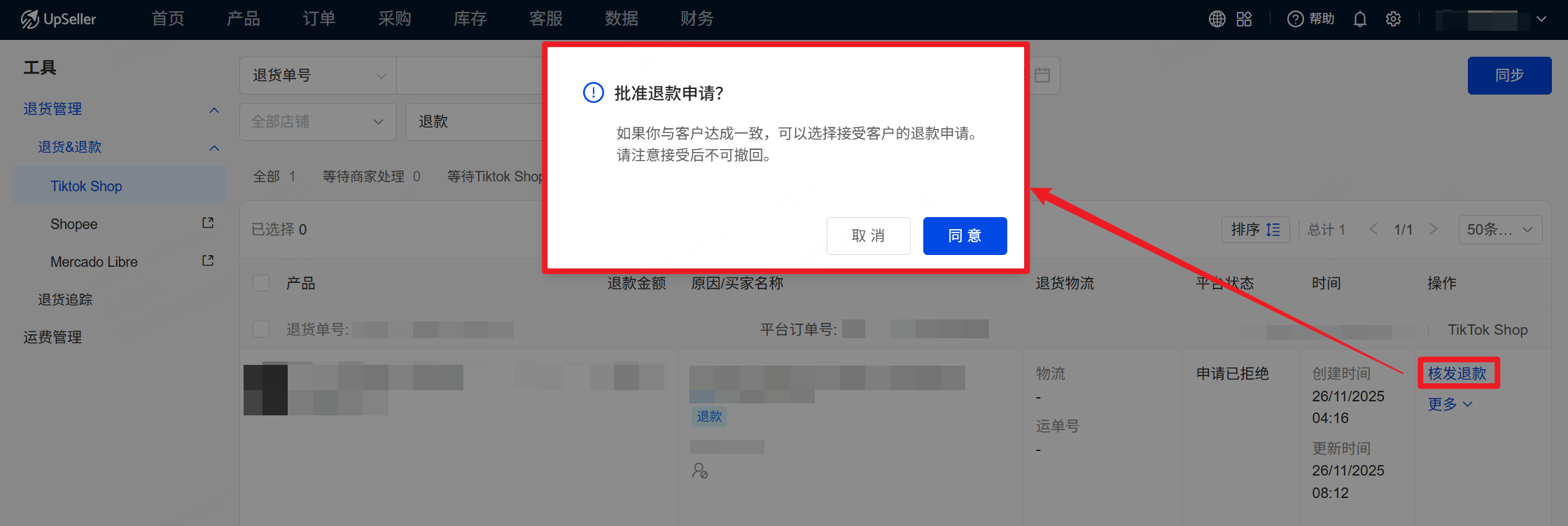The image size is (1568, 526).
Task: Open the 订单 top menu
Action: (x=319, y=19)
